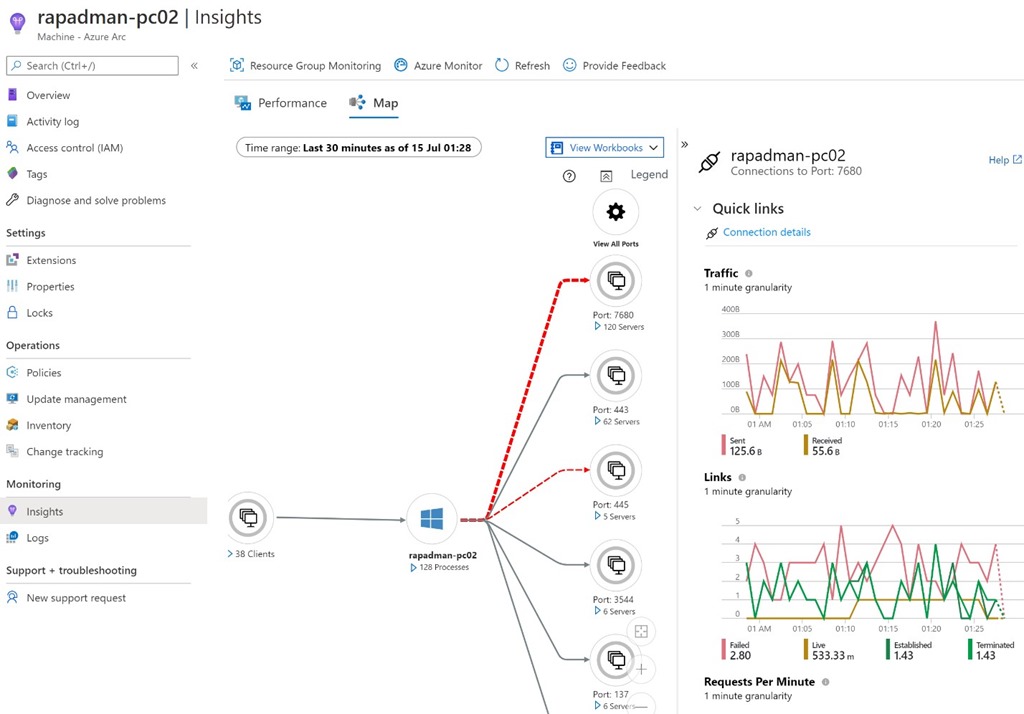This screenshot has height=714, width=1024.
Task: Click the map help question mark icon
Action: pos(568,175)
